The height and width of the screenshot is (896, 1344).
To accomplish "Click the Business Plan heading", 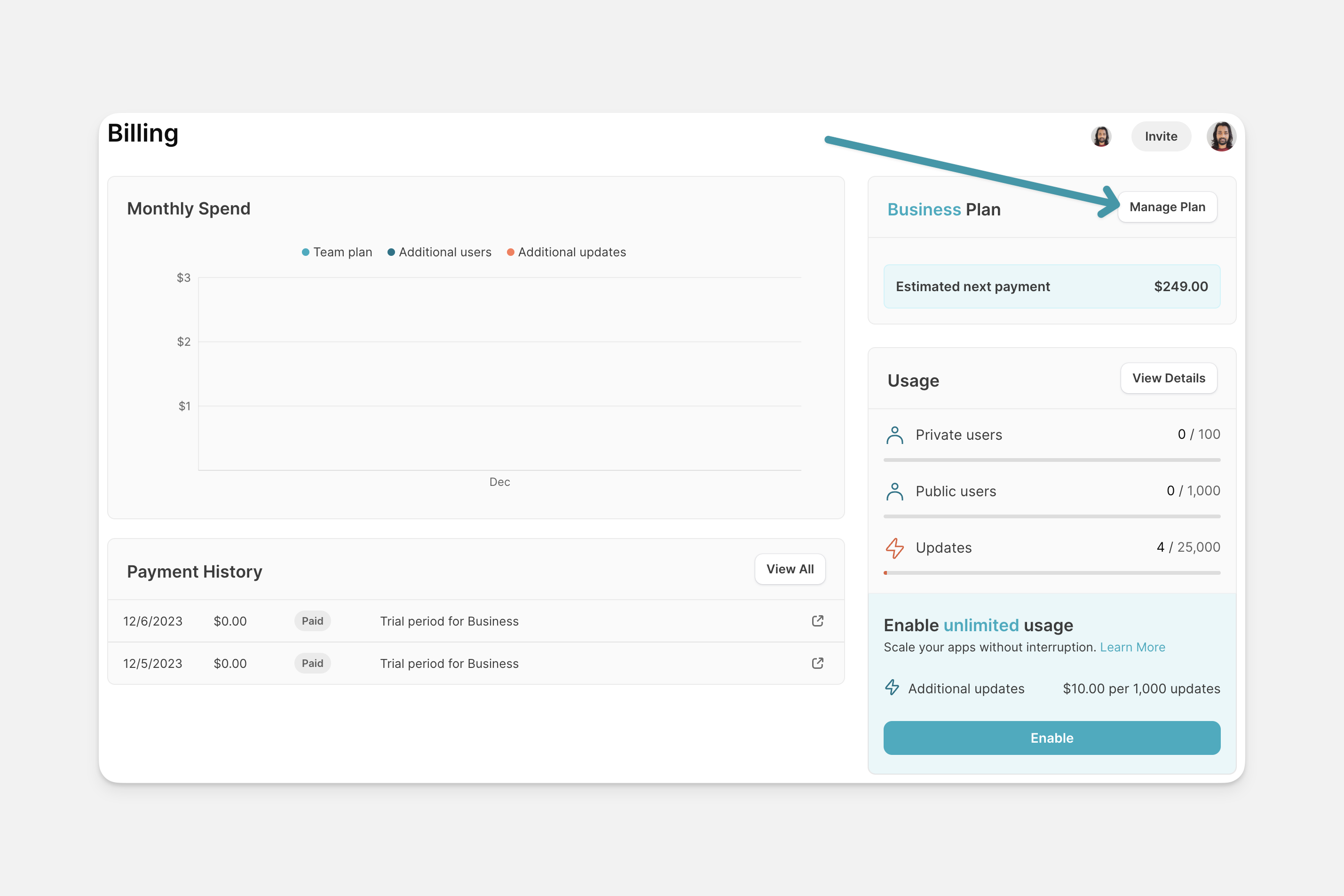I will [x=944, y=209].
